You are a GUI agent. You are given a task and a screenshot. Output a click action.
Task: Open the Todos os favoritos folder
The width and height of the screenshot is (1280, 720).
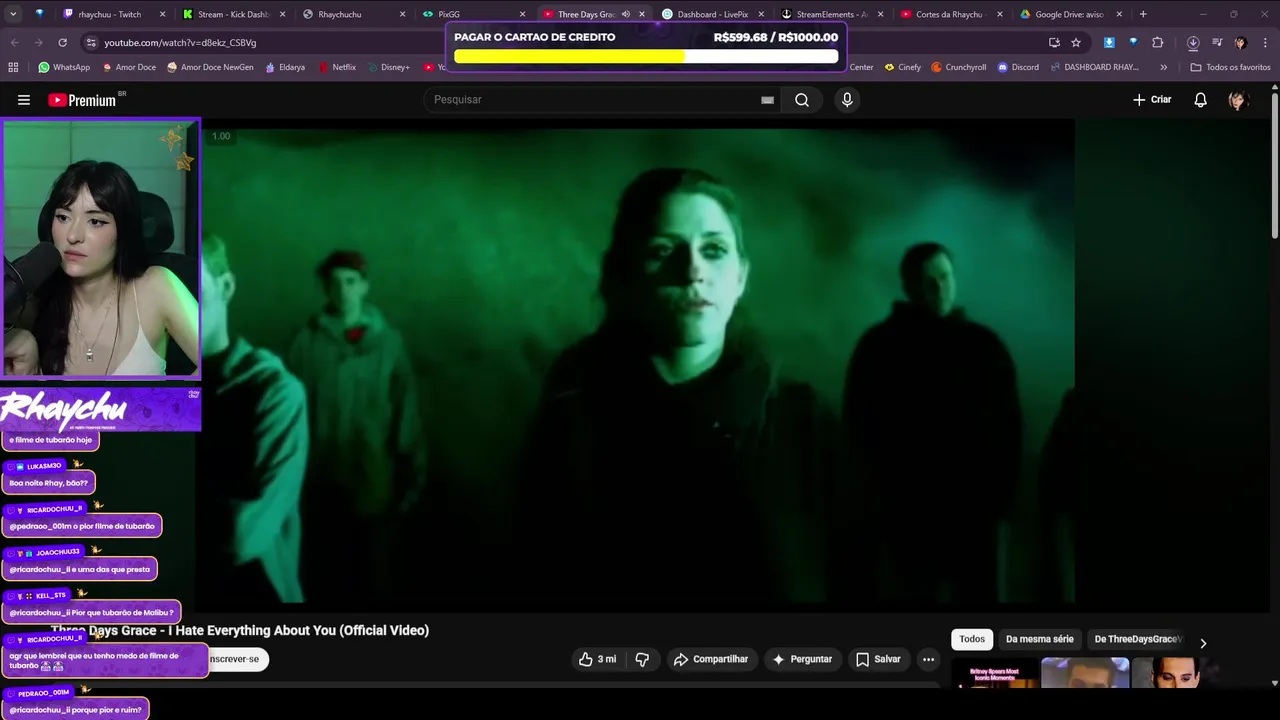coord(1230,67)
